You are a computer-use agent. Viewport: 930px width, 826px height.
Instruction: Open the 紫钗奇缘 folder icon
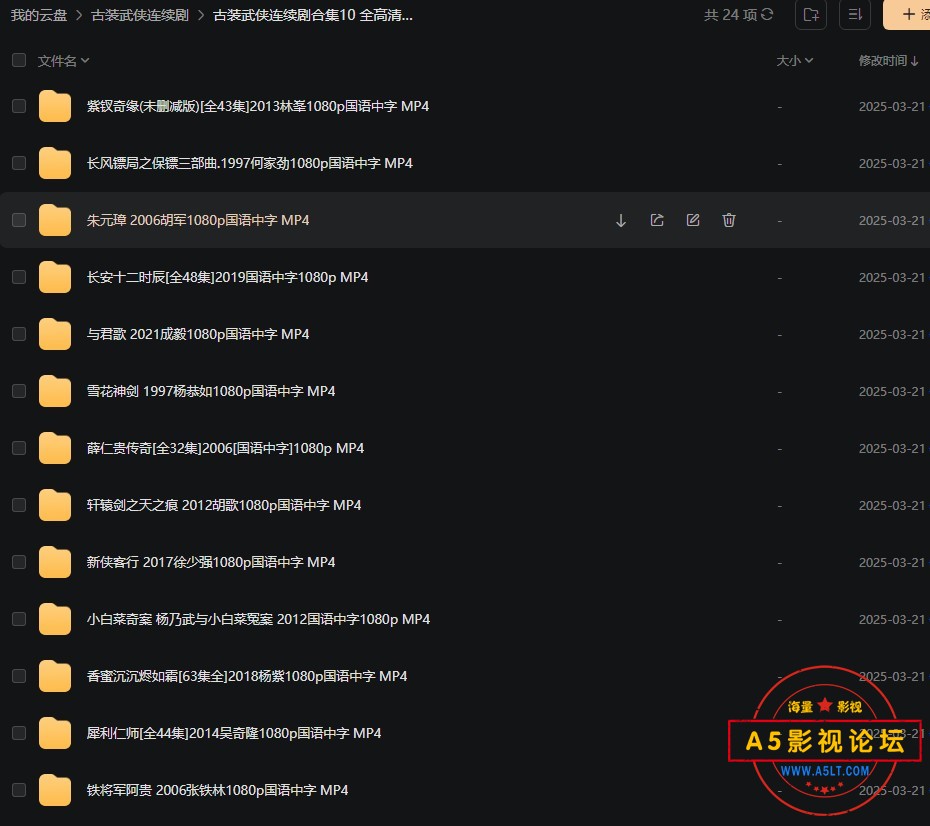point(55,107)
